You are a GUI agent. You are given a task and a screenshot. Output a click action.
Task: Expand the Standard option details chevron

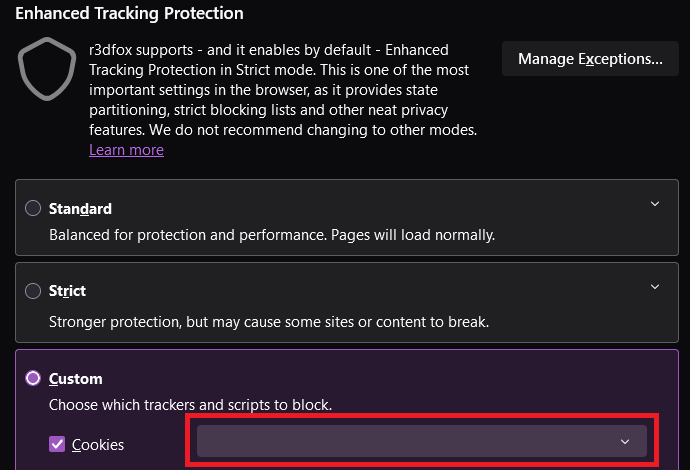[655, 204]
